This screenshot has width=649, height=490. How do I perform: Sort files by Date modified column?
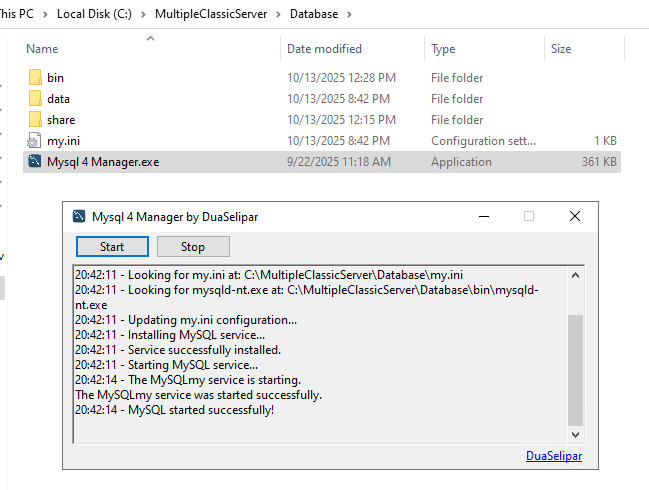324,49
